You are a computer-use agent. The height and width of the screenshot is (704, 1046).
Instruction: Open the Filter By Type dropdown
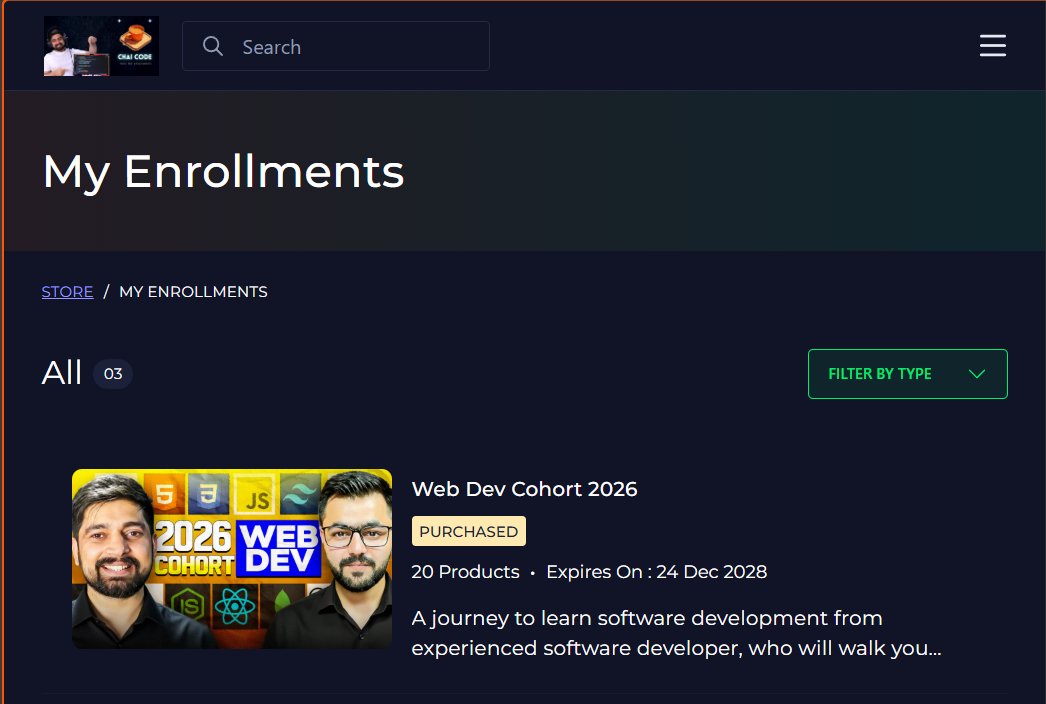coord(907,374)
